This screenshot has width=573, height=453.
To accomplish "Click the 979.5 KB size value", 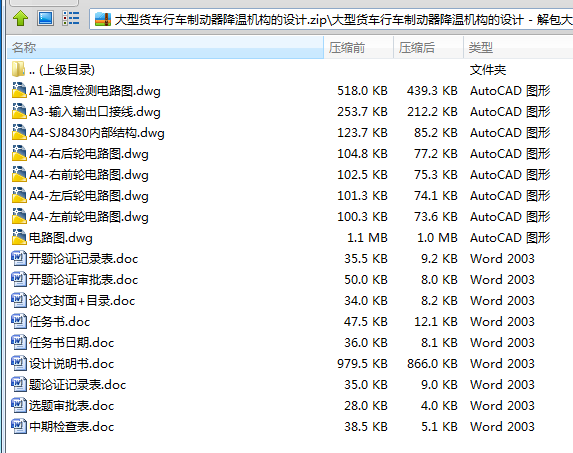I will (362, 364).
